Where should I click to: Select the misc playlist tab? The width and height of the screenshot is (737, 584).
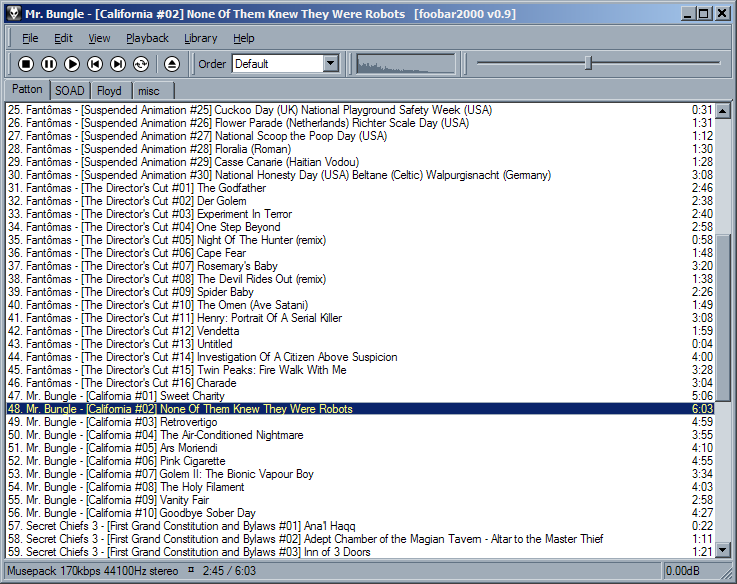pos(148,91)
